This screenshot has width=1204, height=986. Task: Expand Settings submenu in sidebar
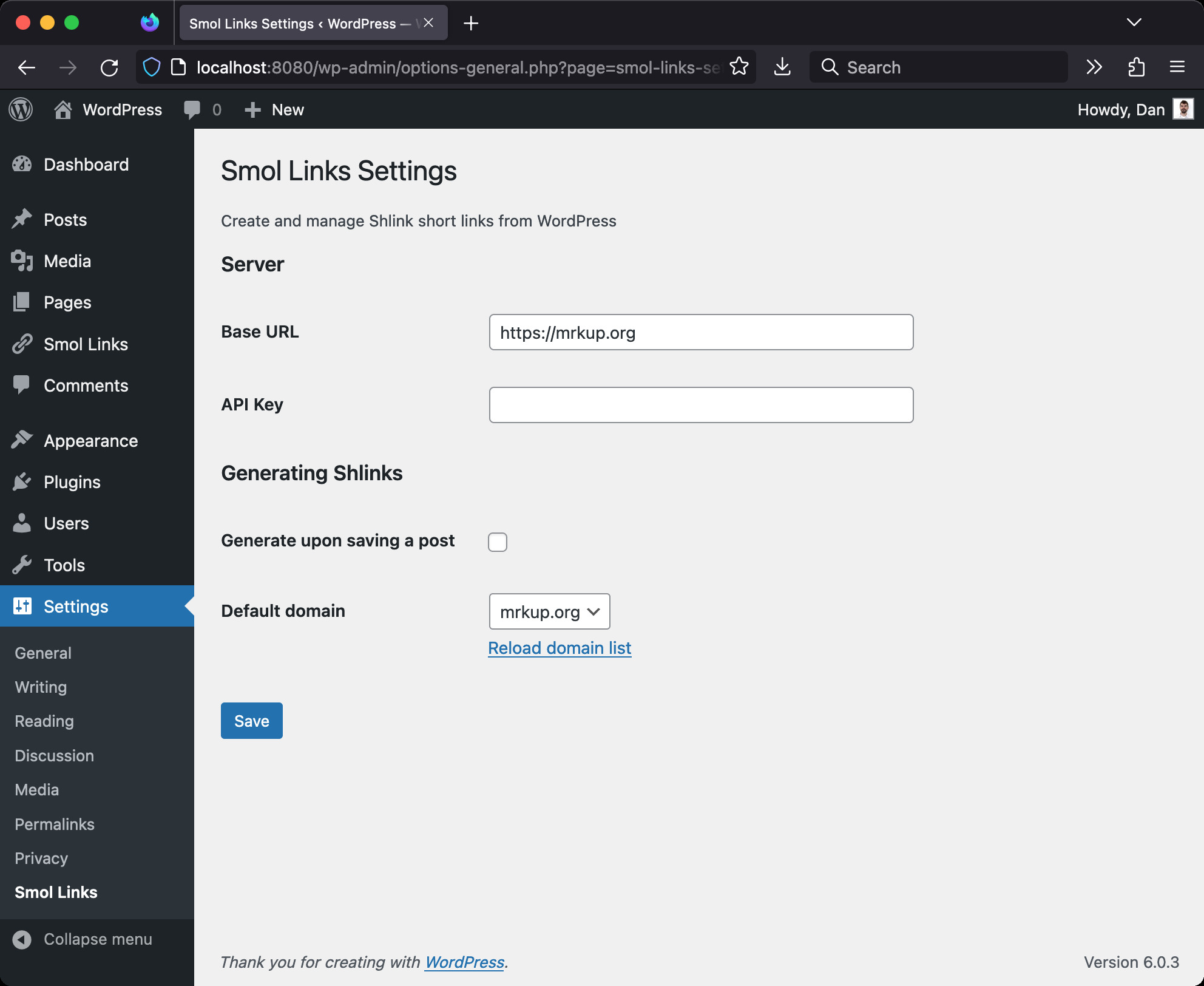click(76, 605)
